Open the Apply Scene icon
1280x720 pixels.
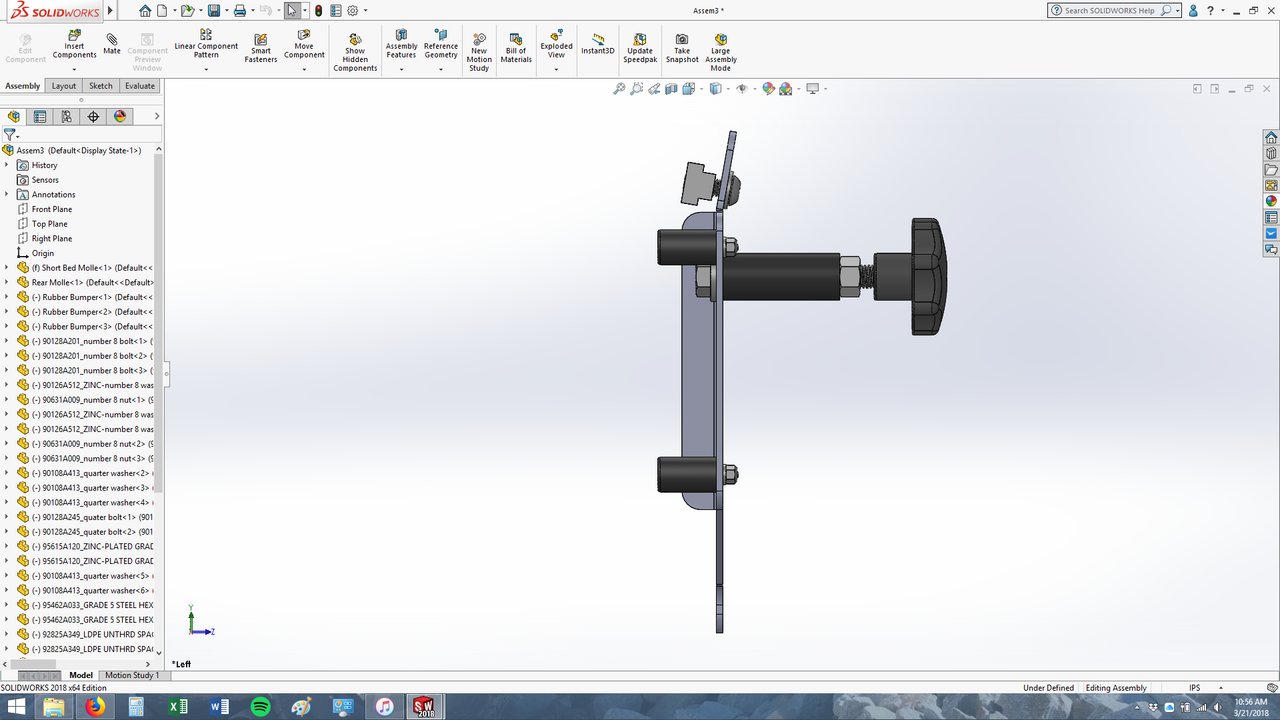click(x=786, y=89)
